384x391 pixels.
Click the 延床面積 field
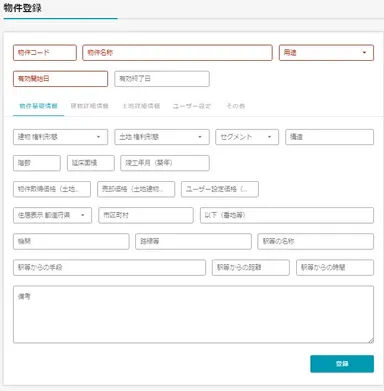click(x=91, y=163)
